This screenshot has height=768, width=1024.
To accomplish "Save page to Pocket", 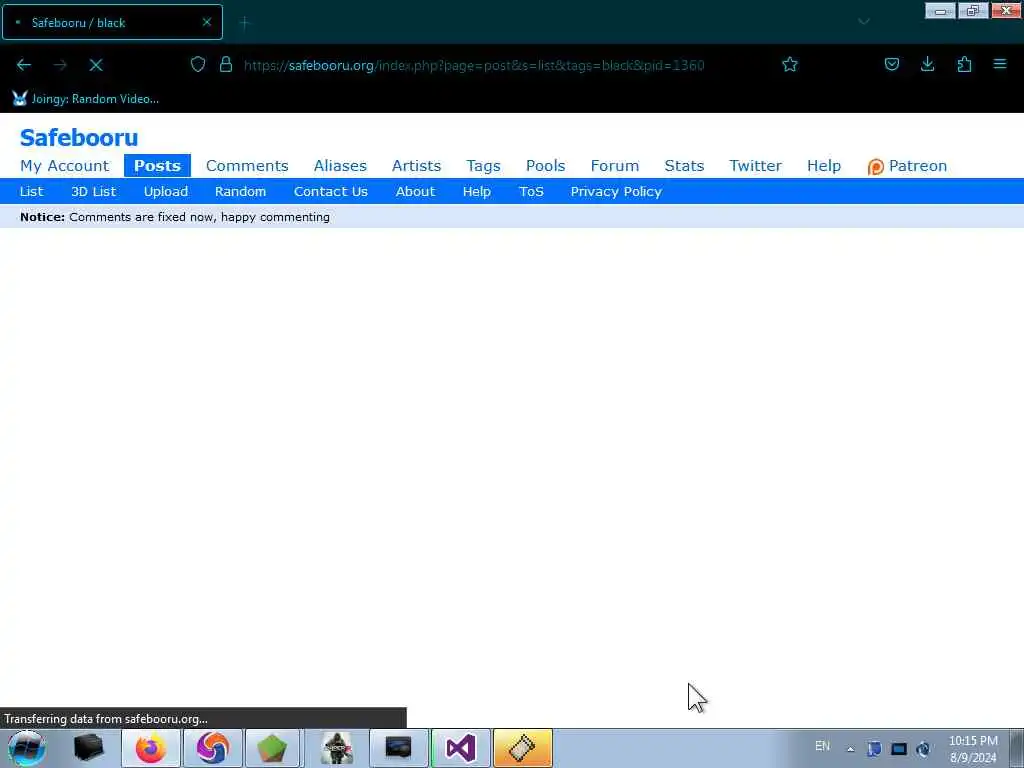I will point(891,64).
